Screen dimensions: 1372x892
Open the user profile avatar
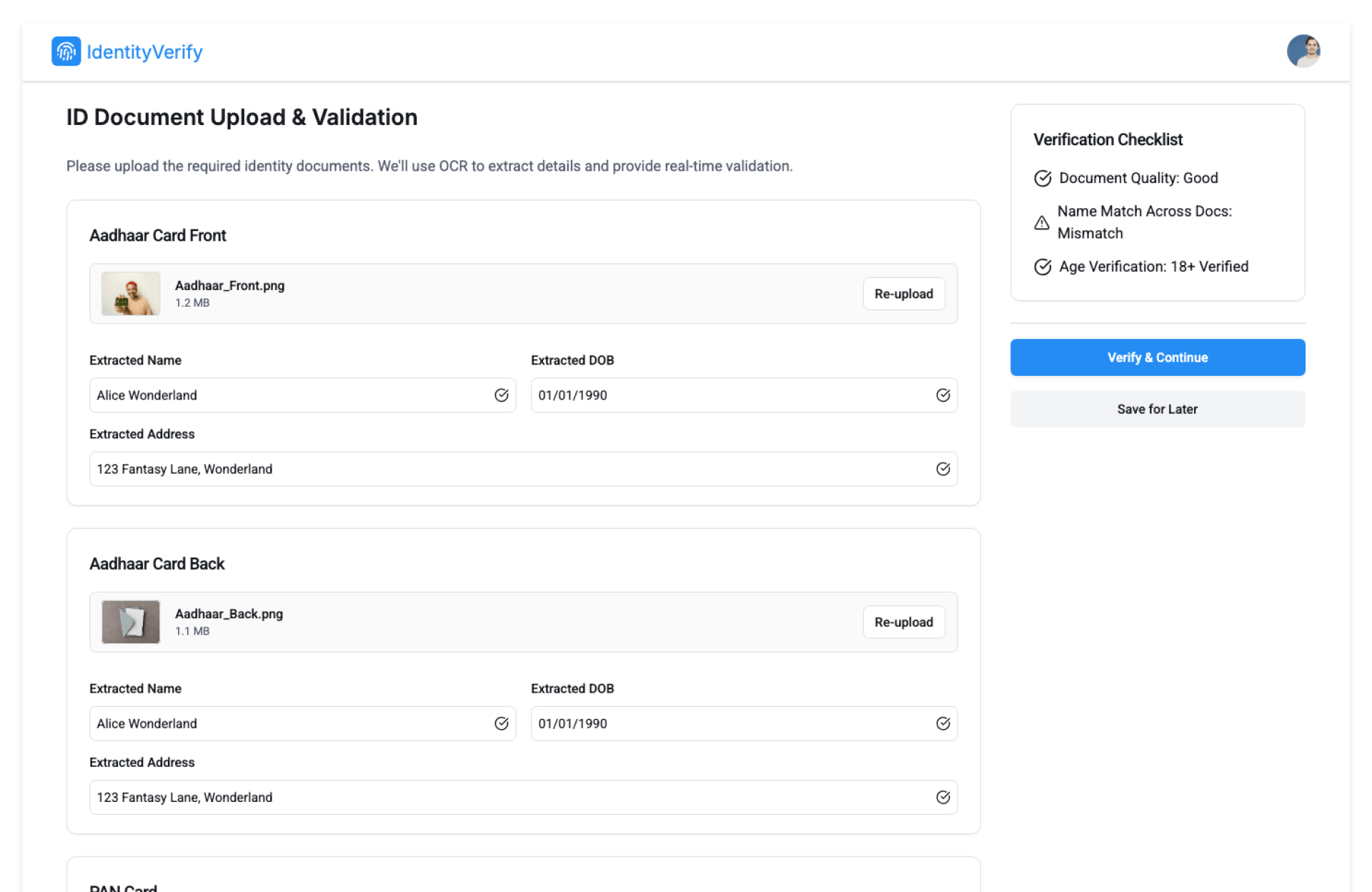(1303, 51)
